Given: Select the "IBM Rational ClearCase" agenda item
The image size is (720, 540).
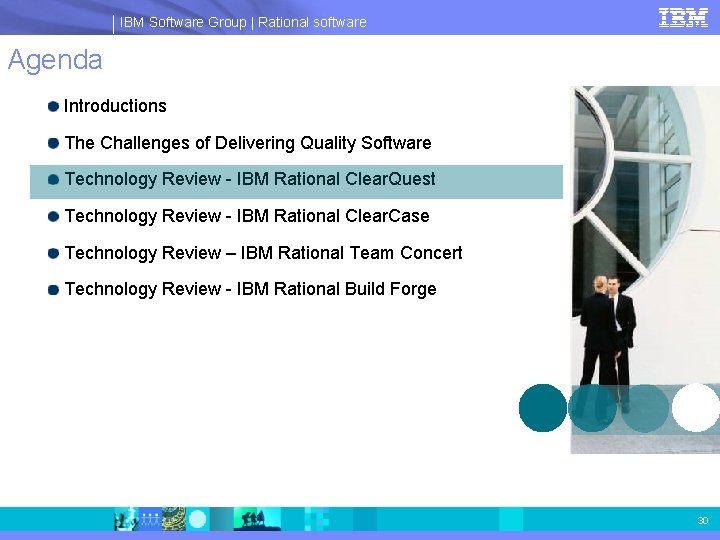Looking at the screenshot, I should tap(247, 216).
